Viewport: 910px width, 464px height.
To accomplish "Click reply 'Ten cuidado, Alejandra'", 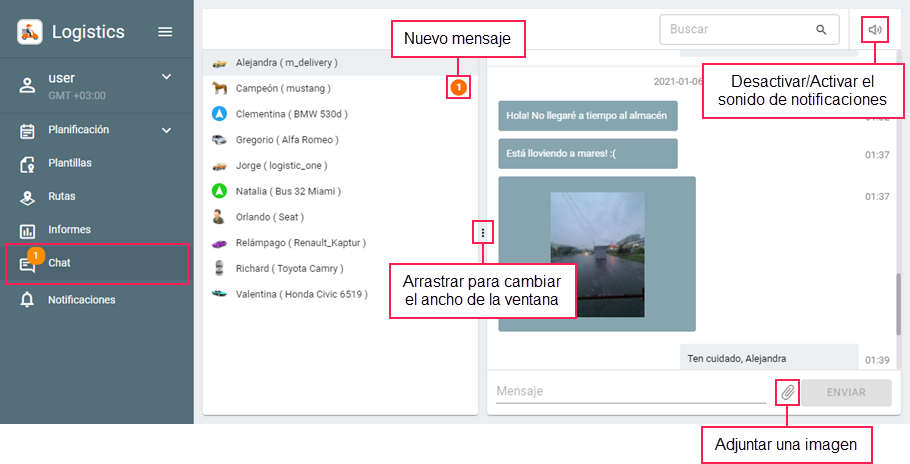I will 769,358.
